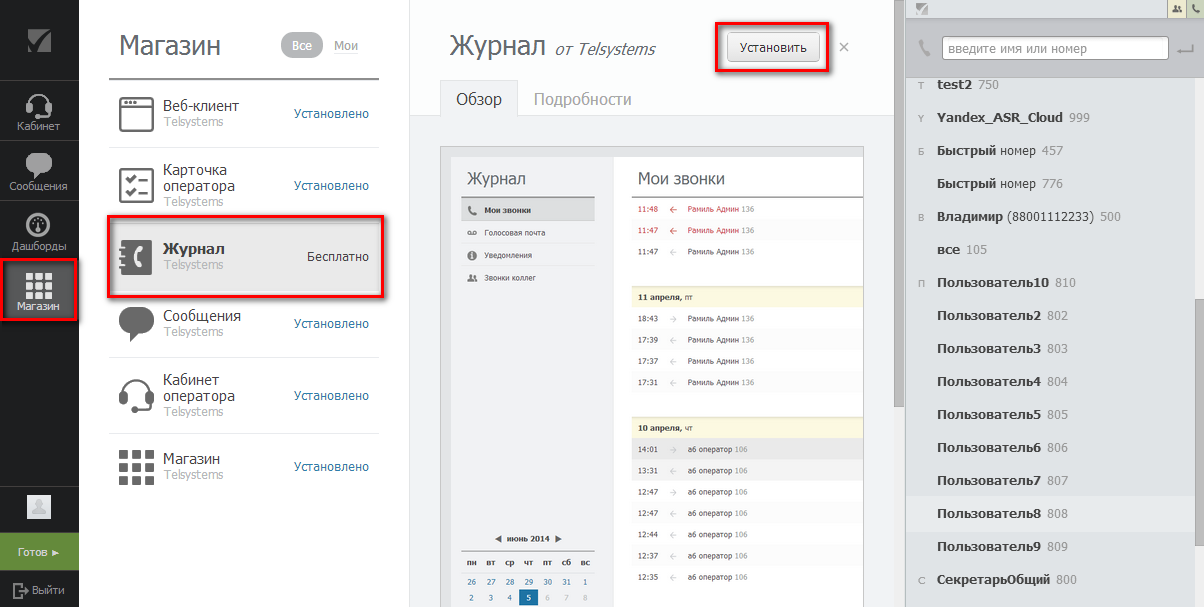Expand the Готов status menu
The image size is (1204, 607).
(x=39, y=552)
